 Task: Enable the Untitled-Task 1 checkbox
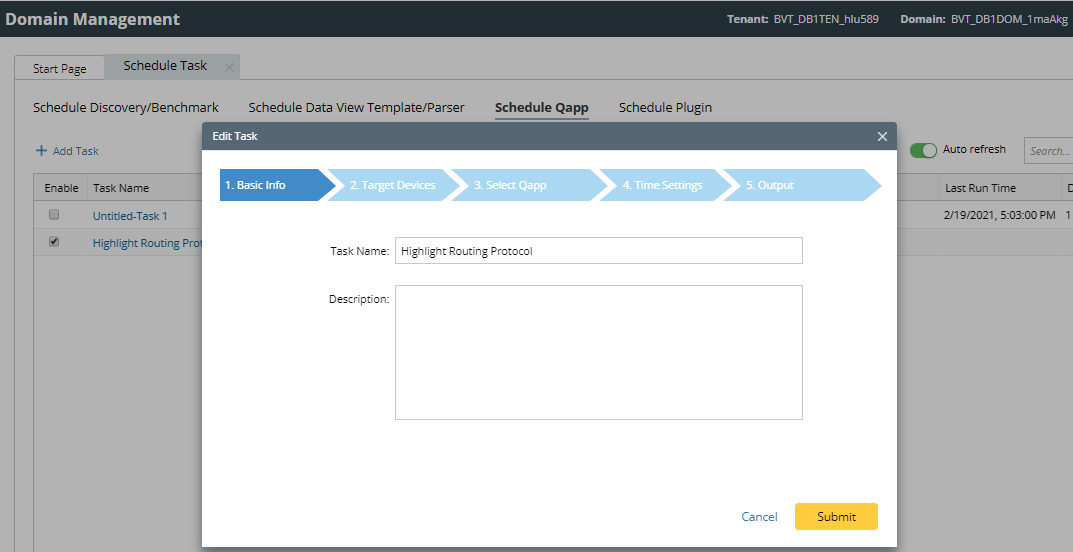(54, 215)
